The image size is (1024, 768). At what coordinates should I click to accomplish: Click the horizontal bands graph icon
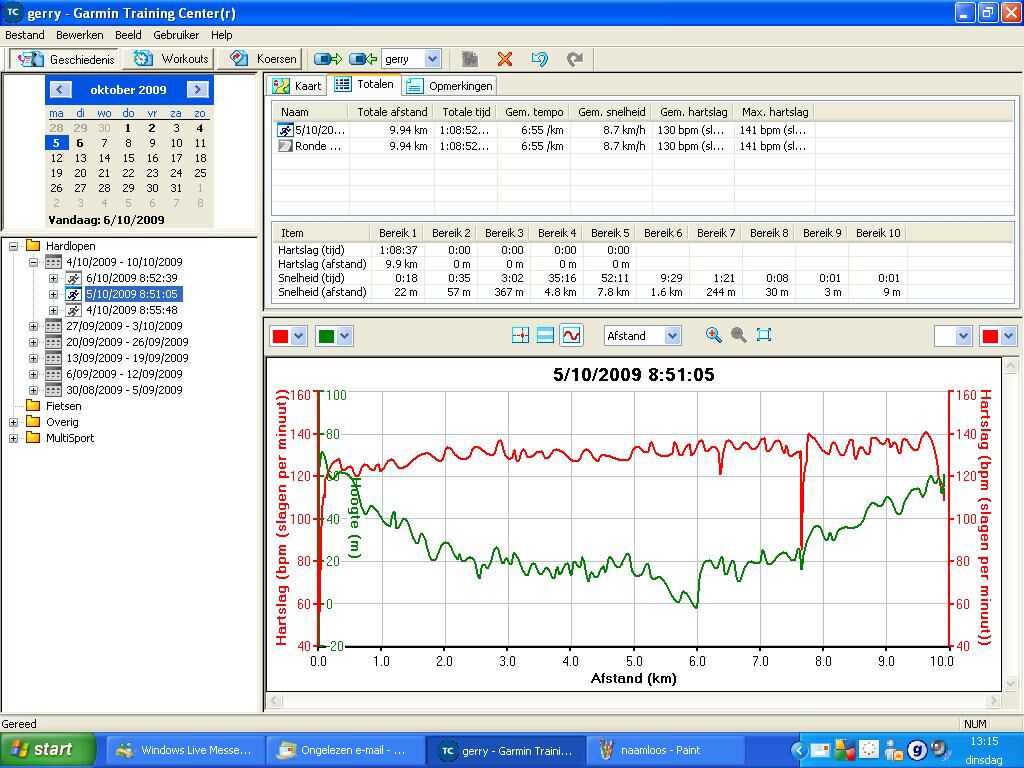coord(545,335)
